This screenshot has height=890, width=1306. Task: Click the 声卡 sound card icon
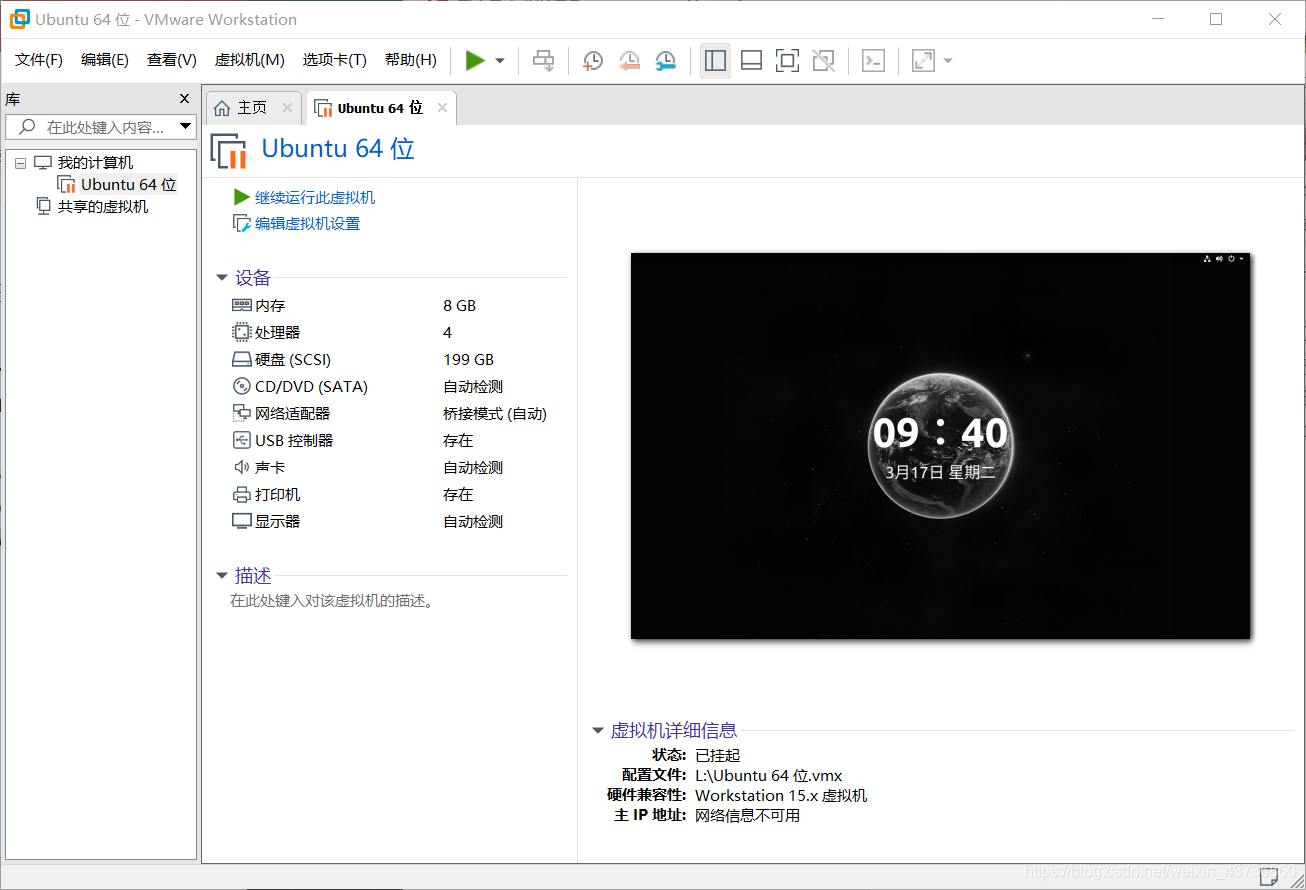pyautogui.click(x=240, y=466)
